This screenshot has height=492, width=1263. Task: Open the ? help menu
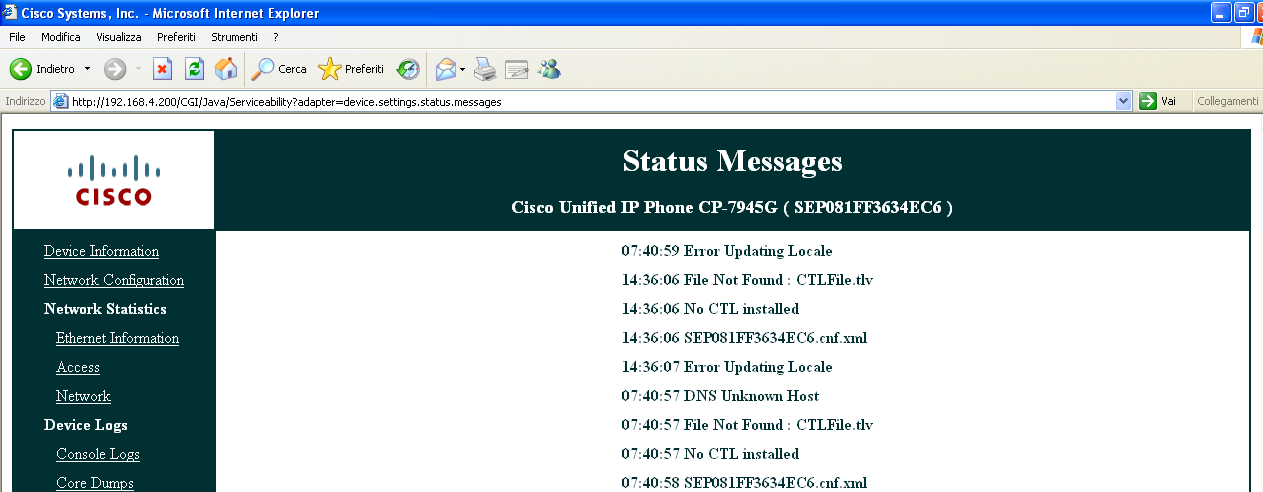(276, 37)
